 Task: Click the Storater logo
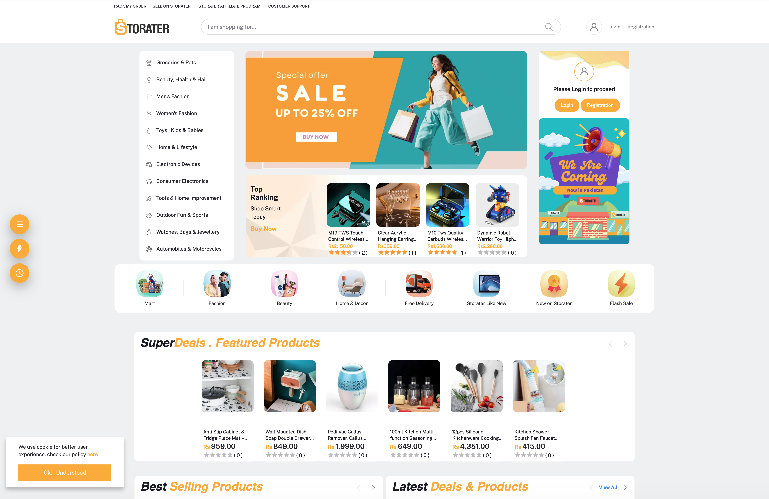tap(142, 27)
